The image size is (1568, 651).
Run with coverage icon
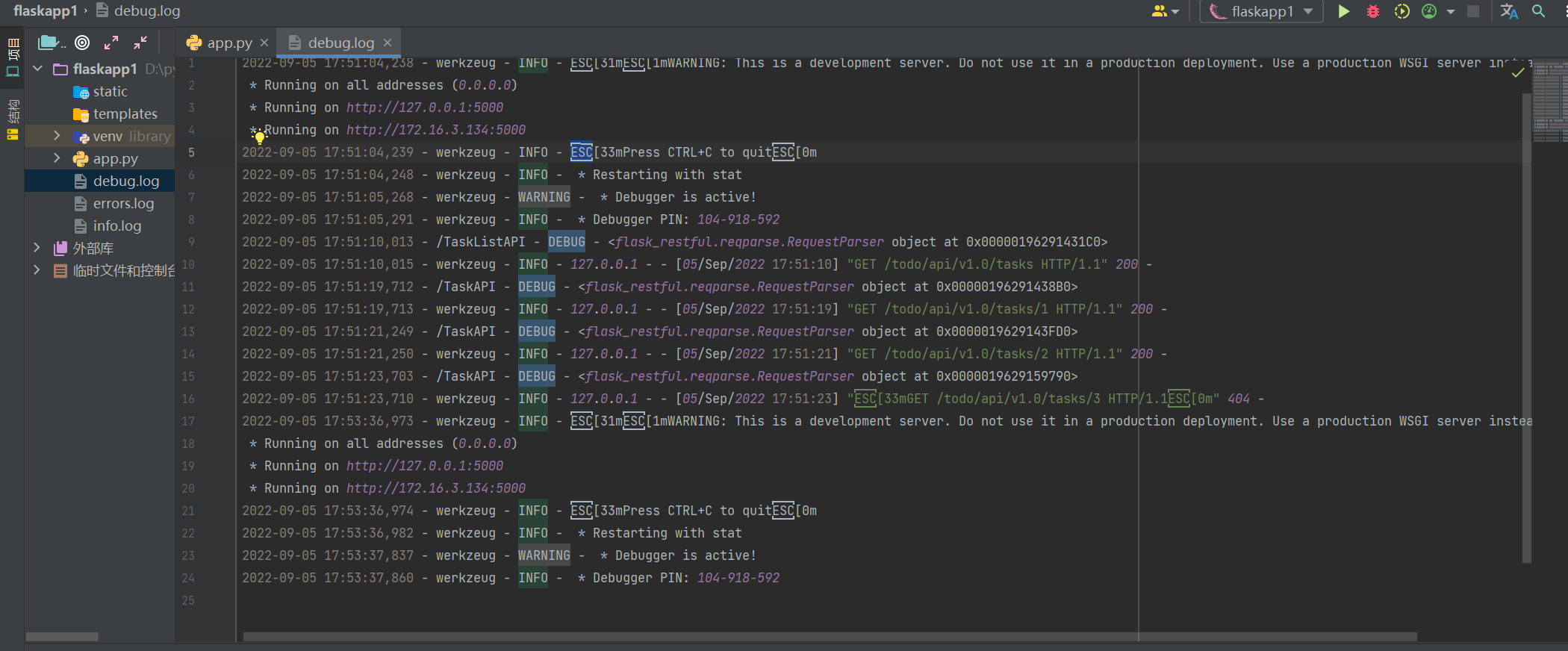(x=1401, y=11)
